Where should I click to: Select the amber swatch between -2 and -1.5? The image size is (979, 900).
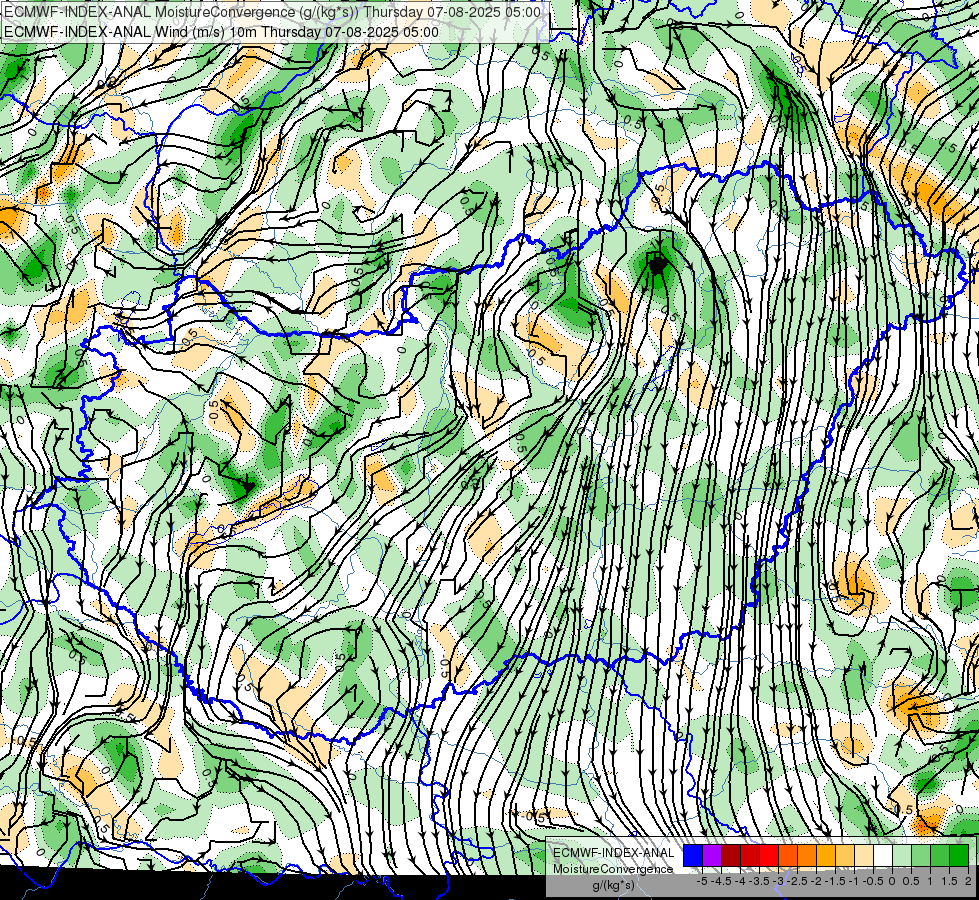(x=826, y=856)
